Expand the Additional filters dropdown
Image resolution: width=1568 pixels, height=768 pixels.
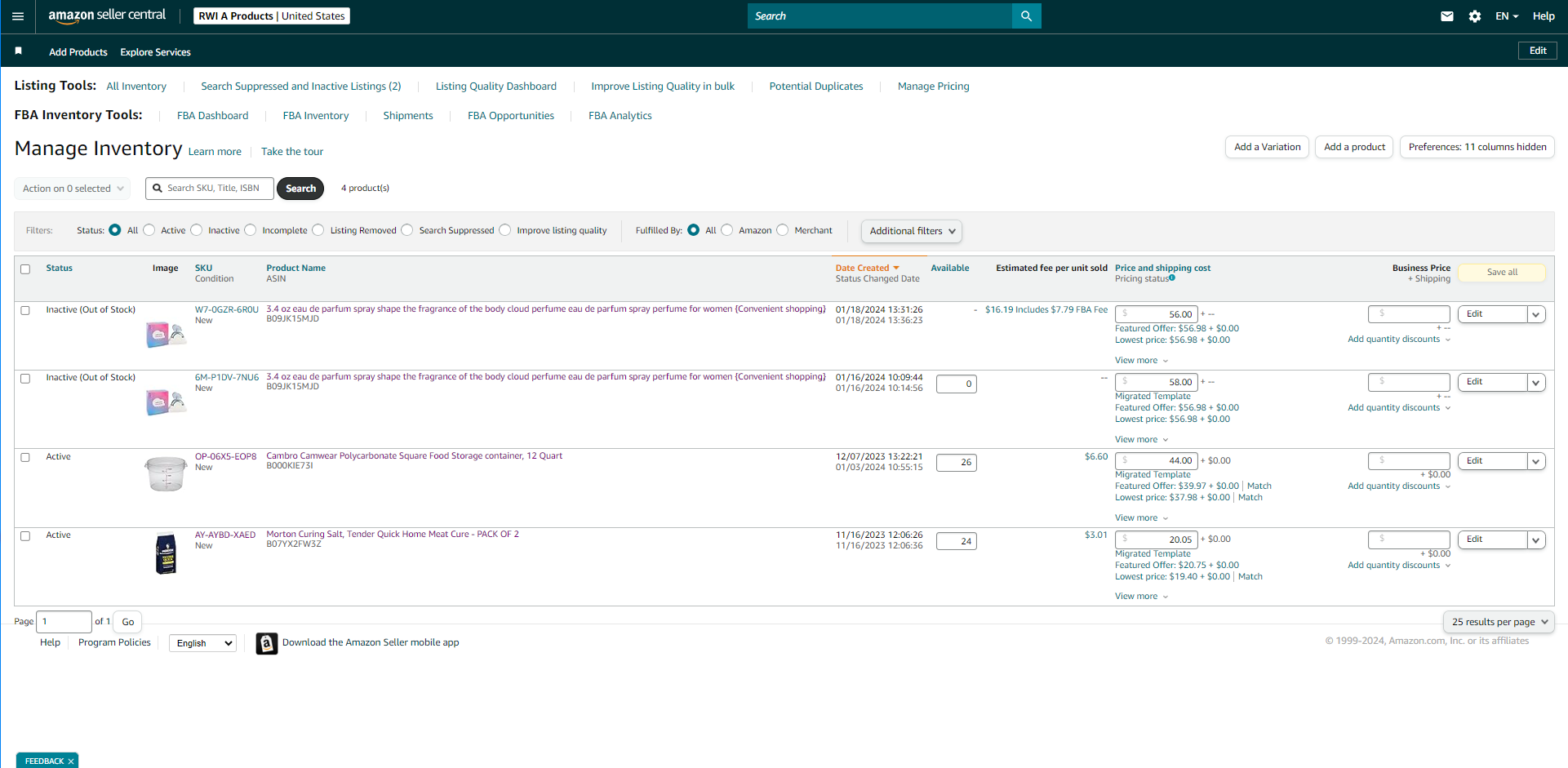click(912, 231)
